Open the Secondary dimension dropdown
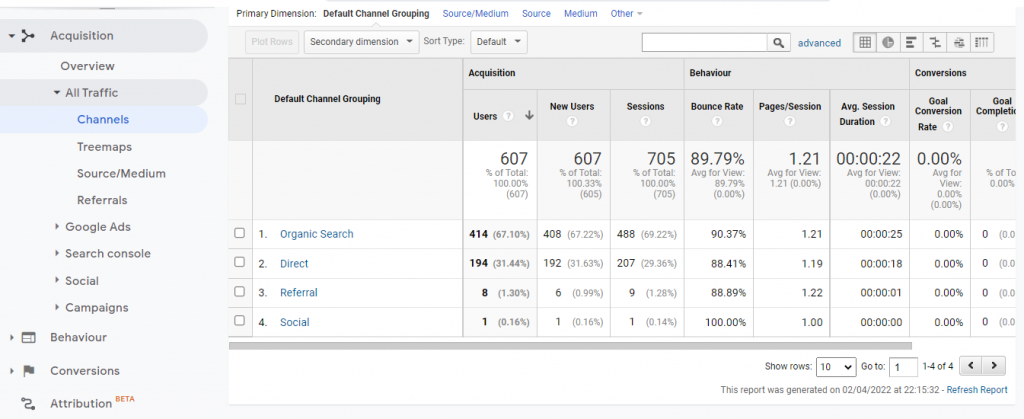The image size is (1024, 419). pos(363,42)
